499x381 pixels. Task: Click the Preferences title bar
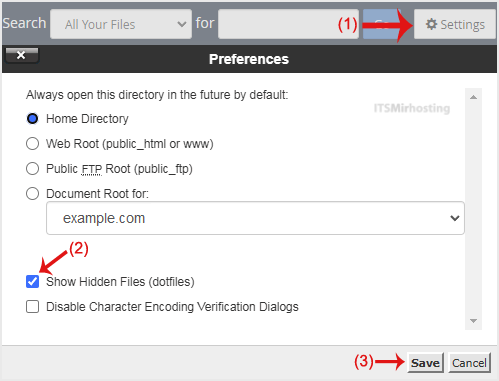point(249,59)
